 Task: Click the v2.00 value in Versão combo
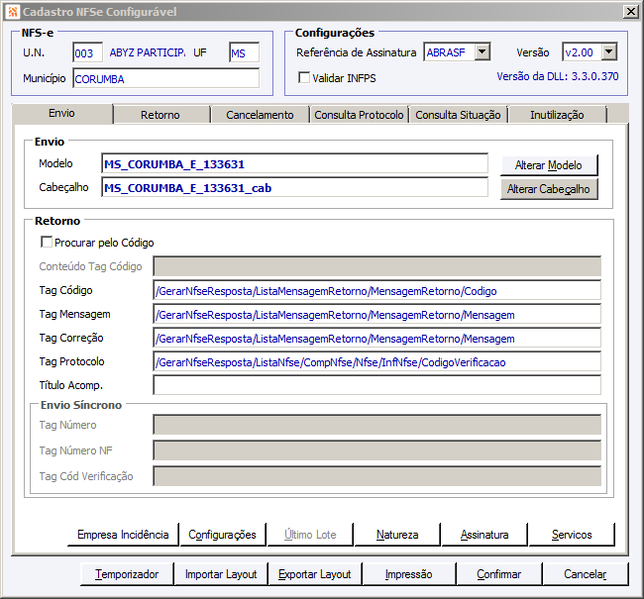[x=579, y=53]
